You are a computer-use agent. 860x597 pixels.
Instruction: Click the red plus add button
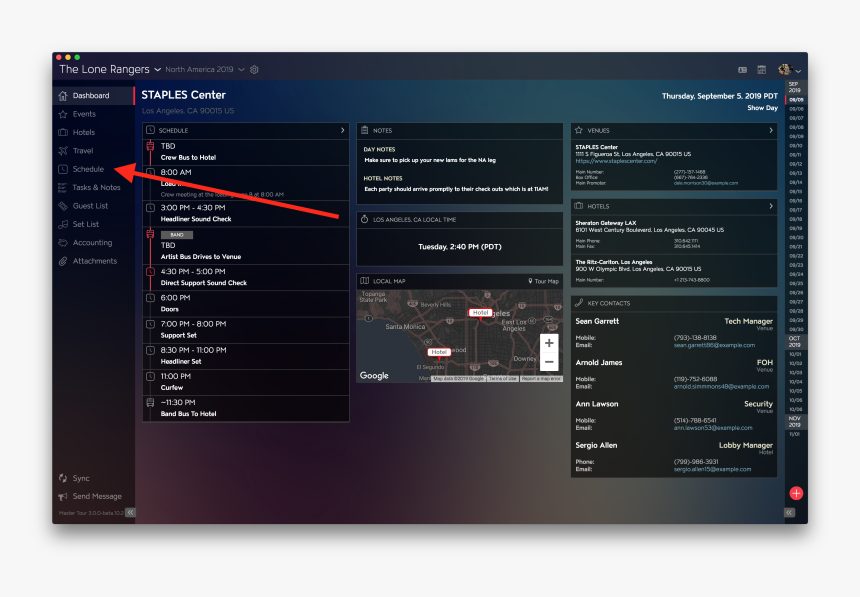tap(796, 493)
